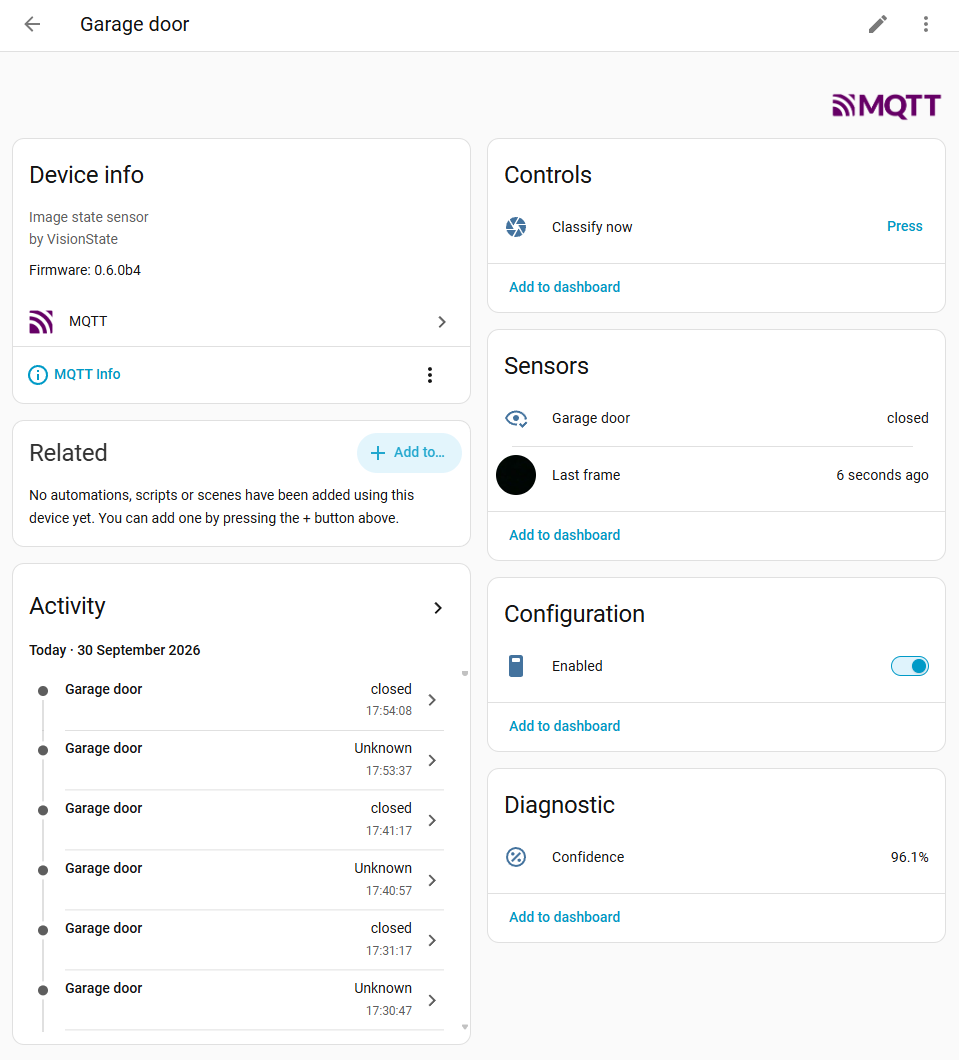Click the Add to... button in Related
Screen dimensions: 959x1060
pos(409,453)
